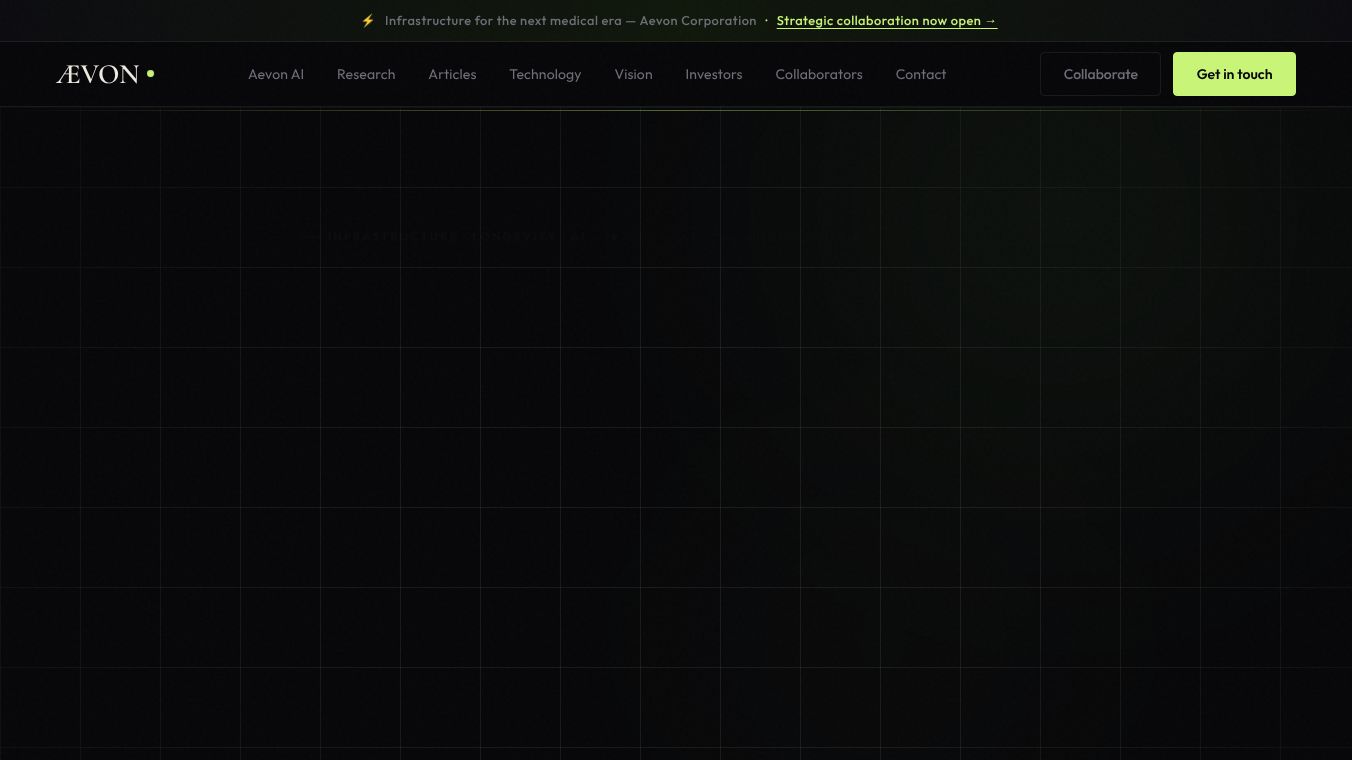Viewport: 1352px width, 760px height.
Task: Open the Strategic collaboration now open link
Action: click(x=886, y=21)
